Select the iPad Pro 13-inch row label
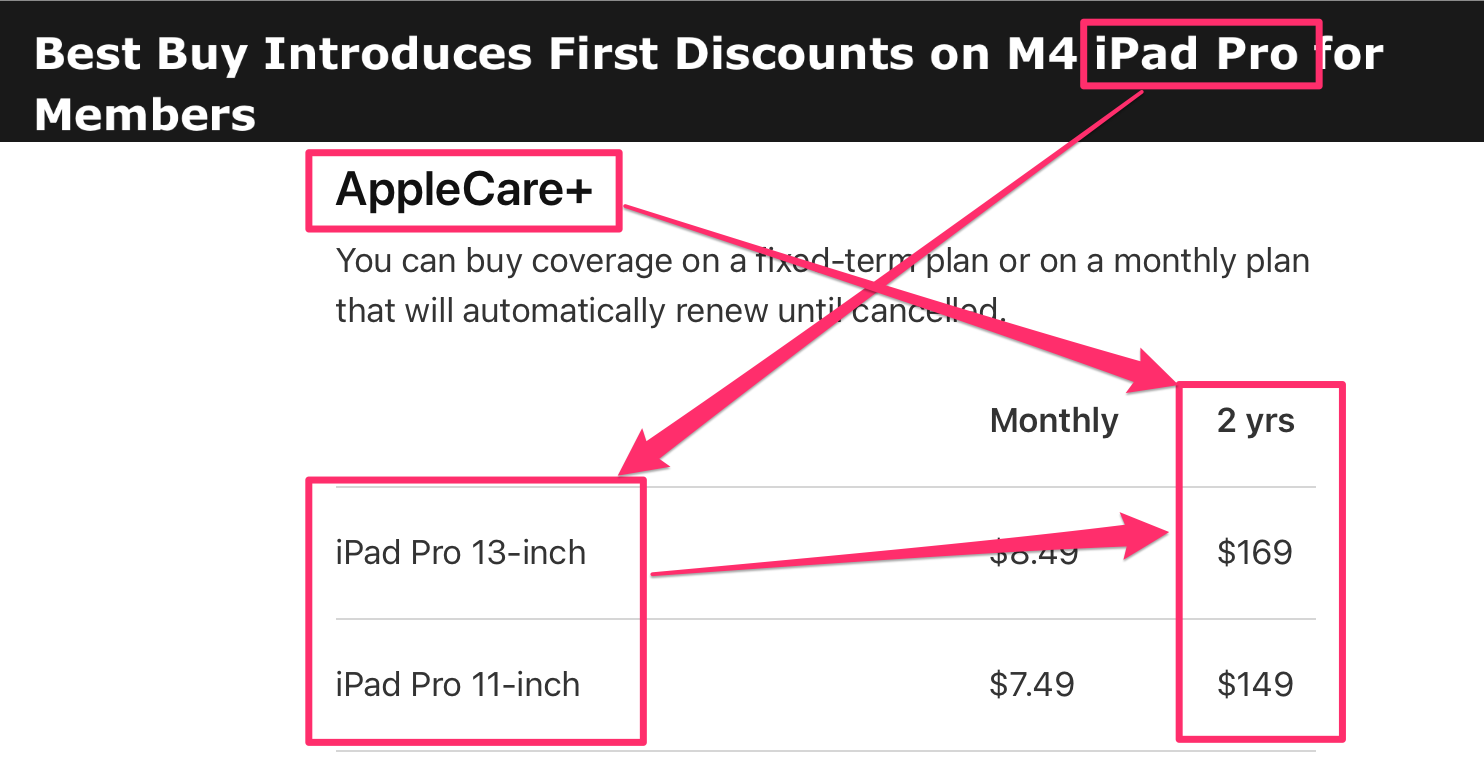Screen dimensions: 1484x773 click(x=460, y=552)
